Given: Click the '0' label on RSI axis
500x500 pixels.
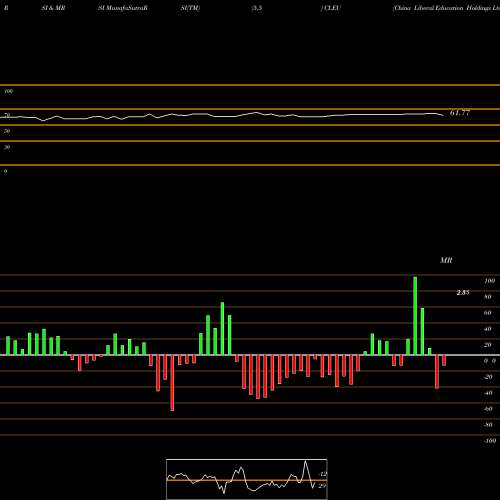Looking at the screenshot, I should (x=6, y=171).
